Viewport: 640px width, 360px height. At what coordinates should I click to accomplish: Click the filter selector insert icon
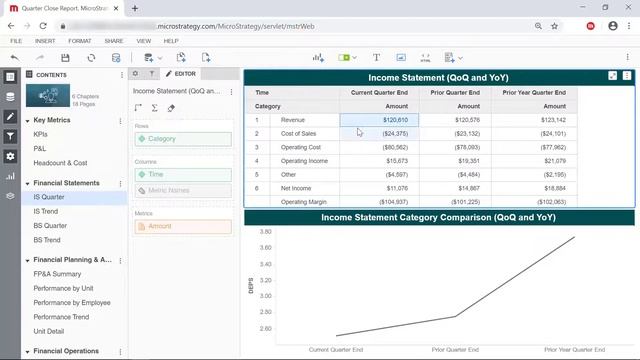pos(344,58)
